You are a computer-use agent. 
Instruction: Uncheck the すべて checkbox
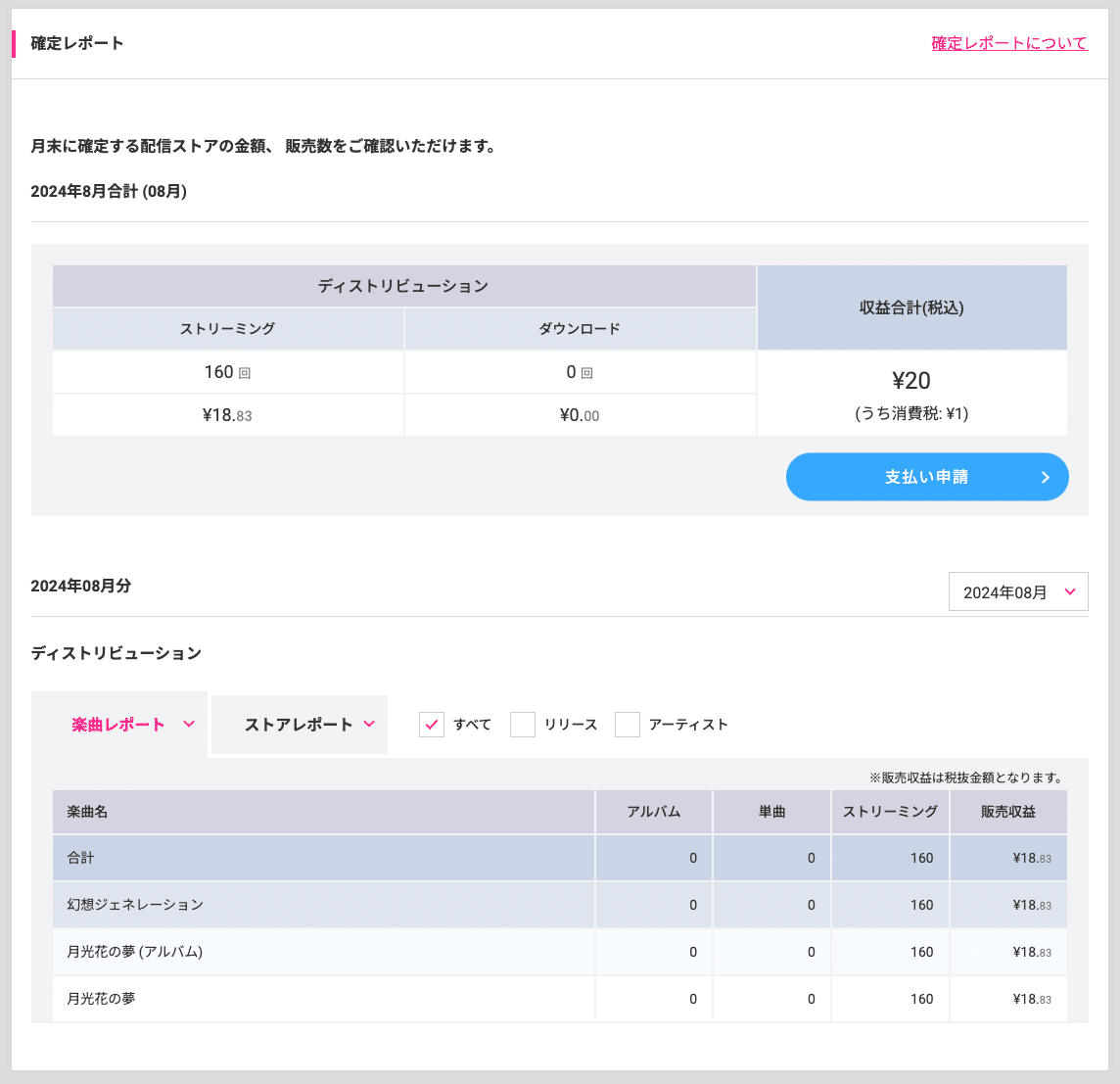(x=432, y=725)
